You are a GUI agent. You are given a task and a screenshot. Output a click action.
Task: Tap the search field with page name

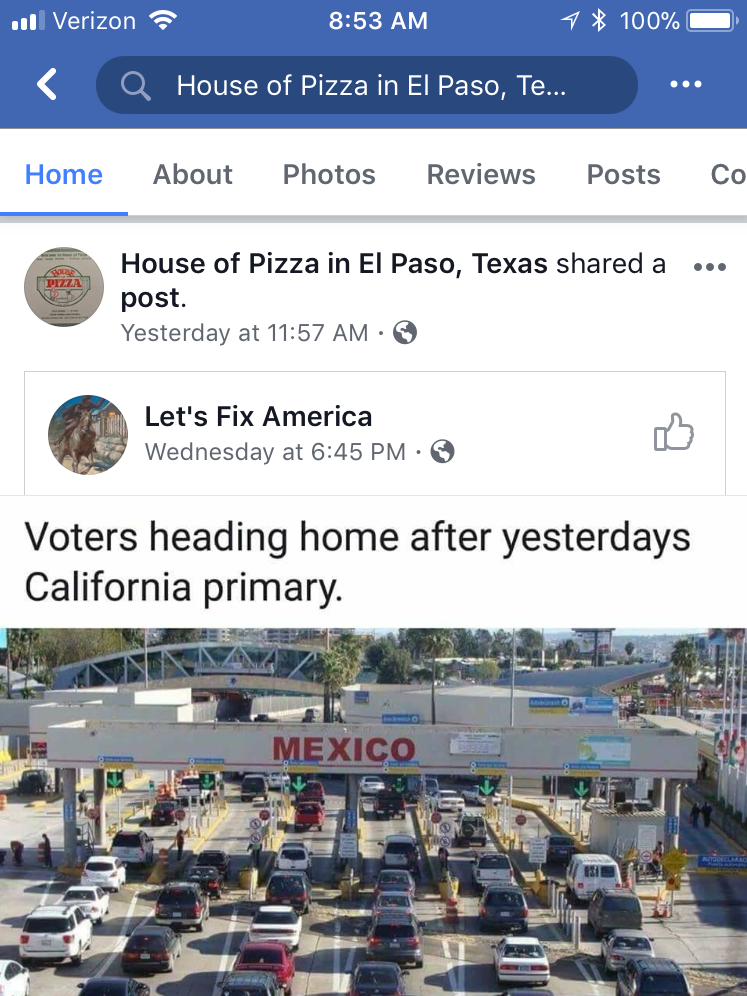[x=370, y=86]
